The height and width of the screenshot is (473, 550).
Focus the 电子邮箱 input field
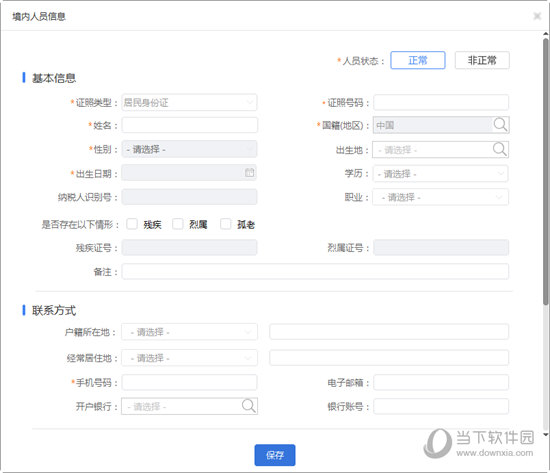click(x=441, y=382)
